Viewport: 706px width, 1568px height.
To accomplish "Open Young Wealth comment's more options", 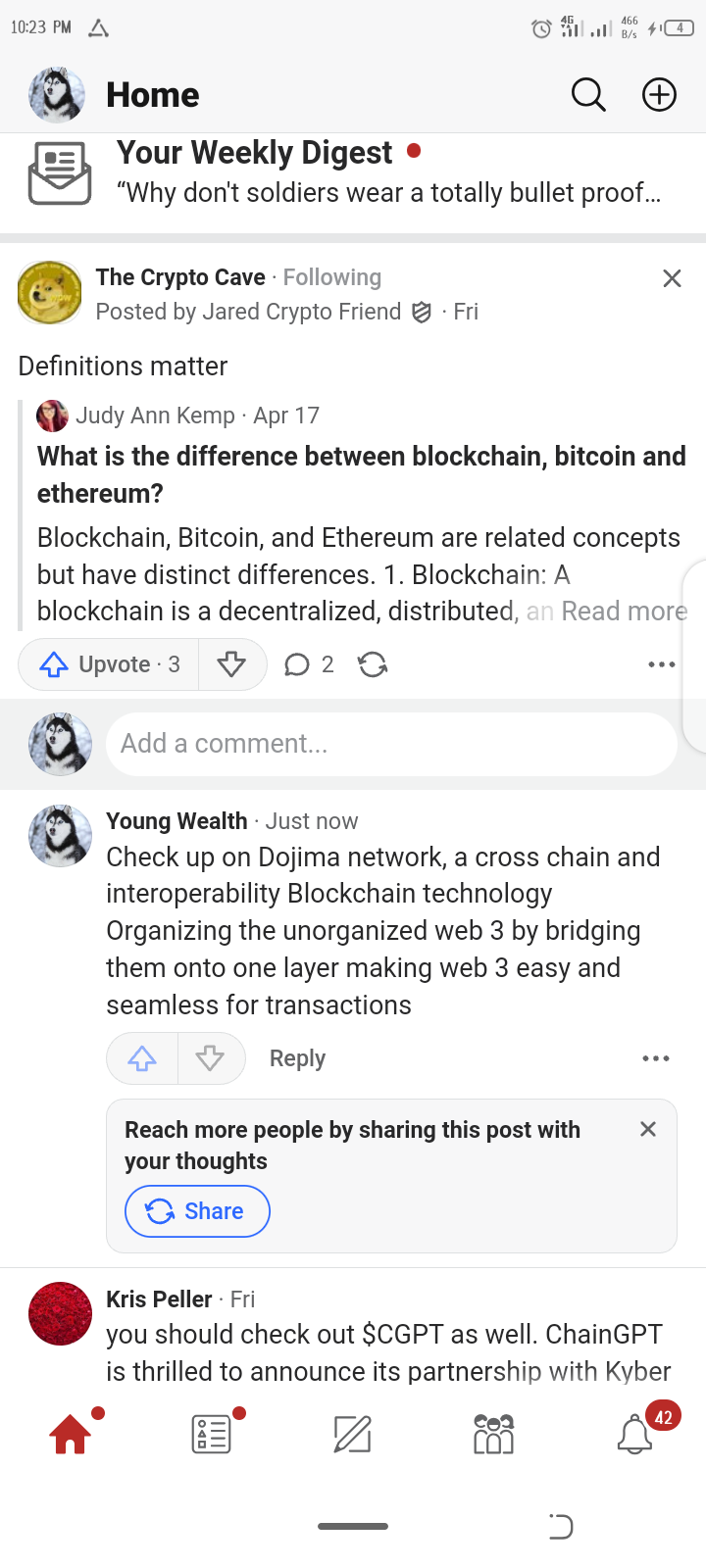I will tap(655, 1058).
